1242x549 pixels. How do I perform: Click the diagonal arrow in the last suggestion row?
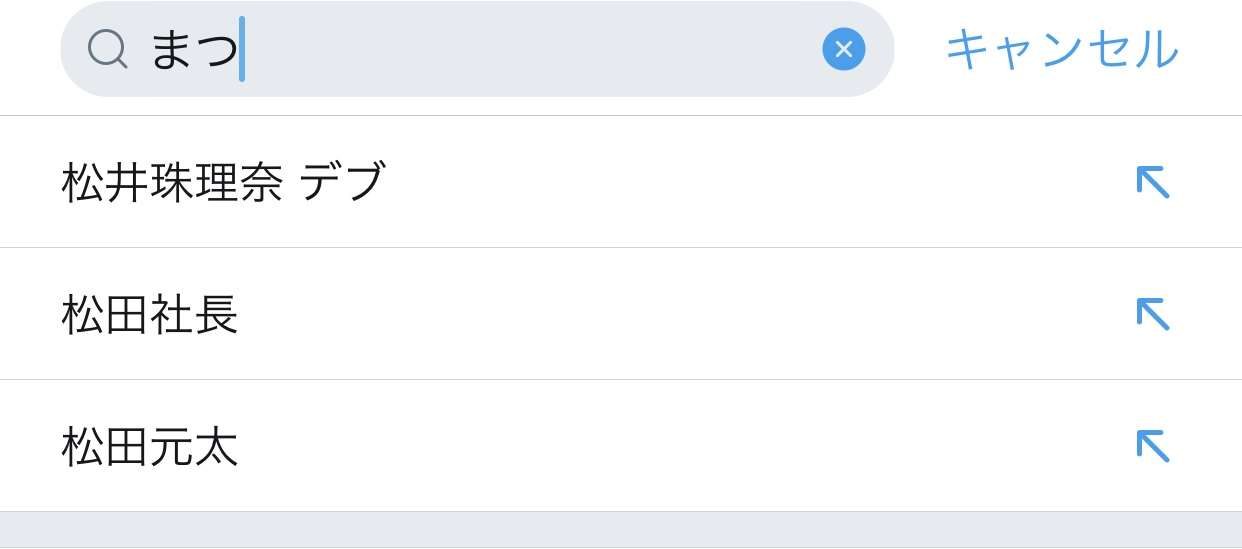[1152, 446]
